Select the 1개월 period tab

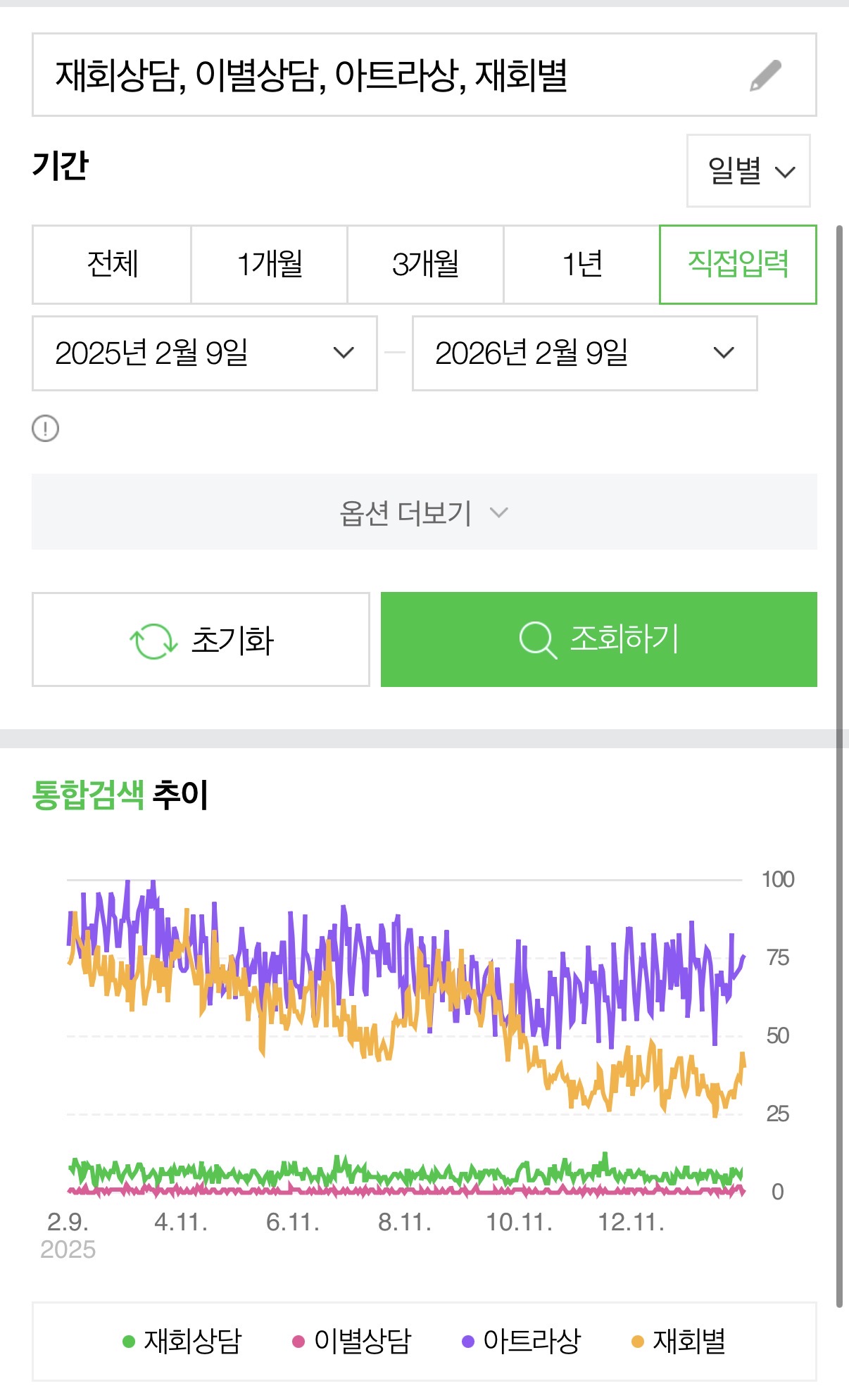(270, 265)
